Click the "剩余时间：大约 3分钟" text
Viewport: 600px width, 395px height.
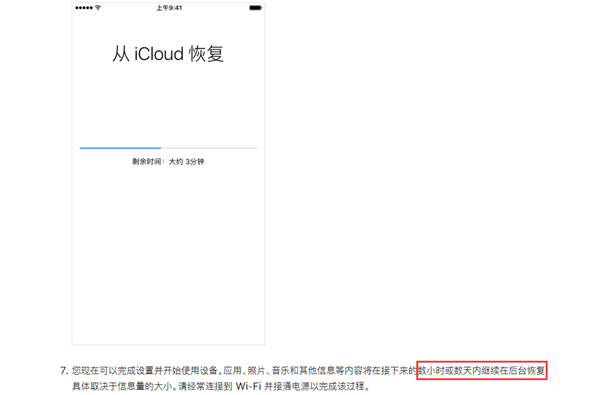click(x=168, y=162)
